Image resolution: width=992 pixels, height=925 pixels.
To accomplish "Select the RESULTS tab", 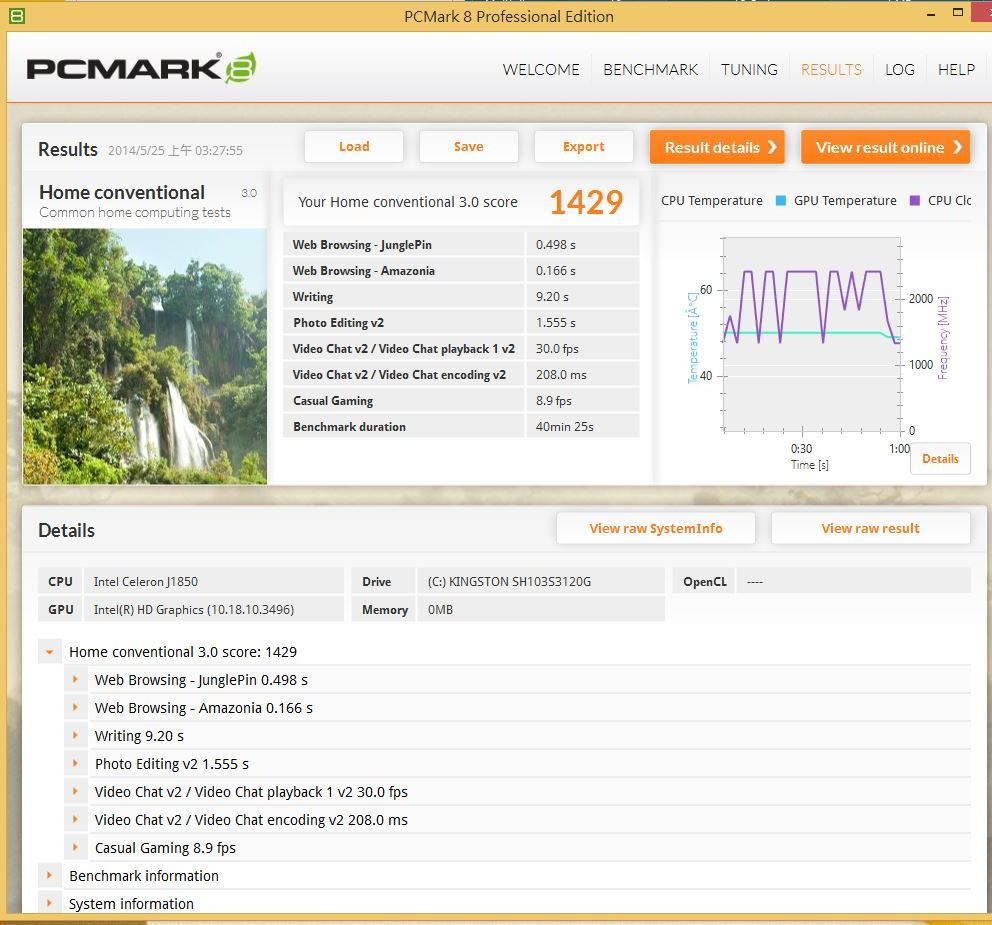I will pyautogui.click(x=831, y=70).
